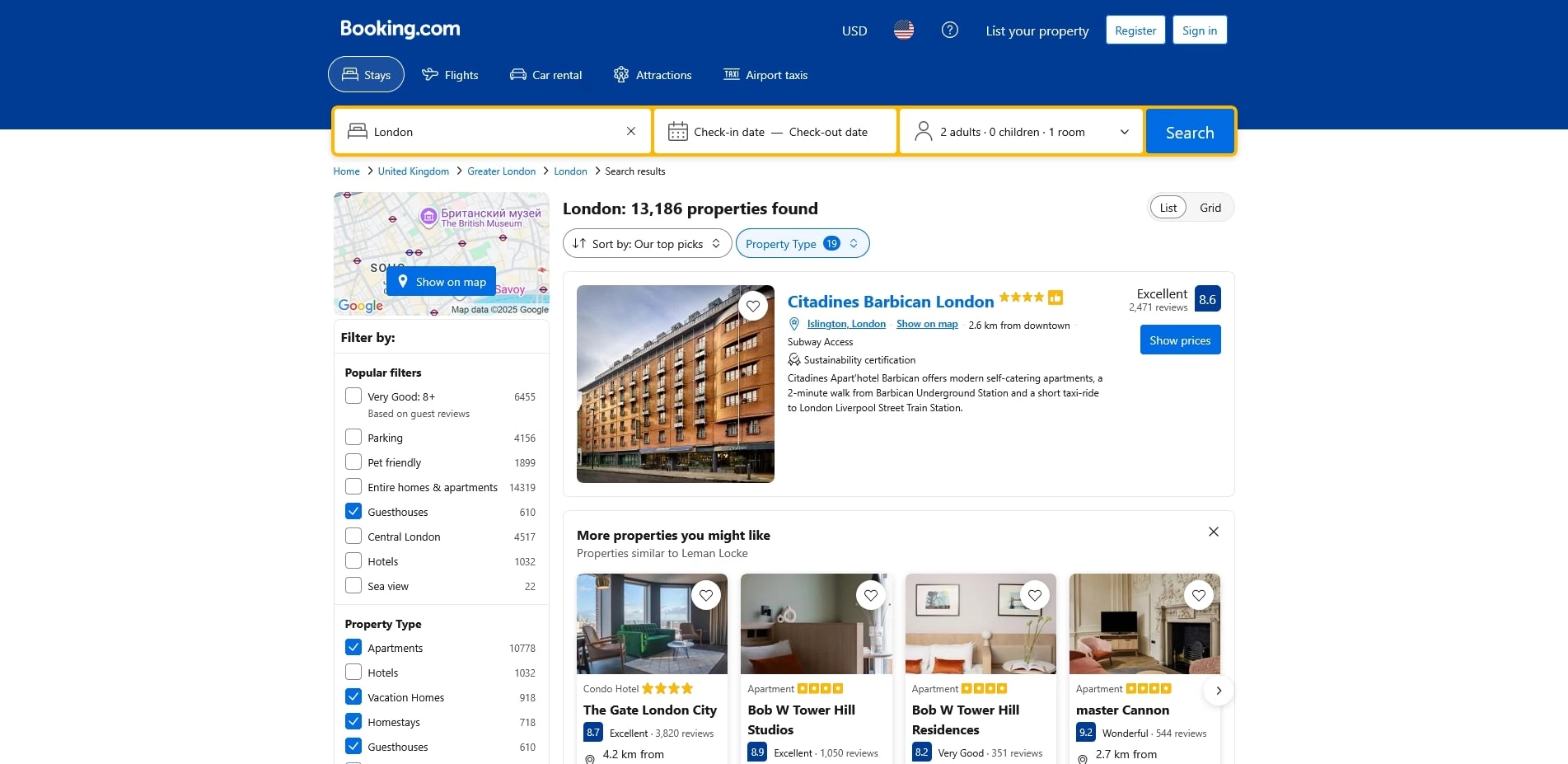Select the Stays navigation icon

tap(351, 74)
